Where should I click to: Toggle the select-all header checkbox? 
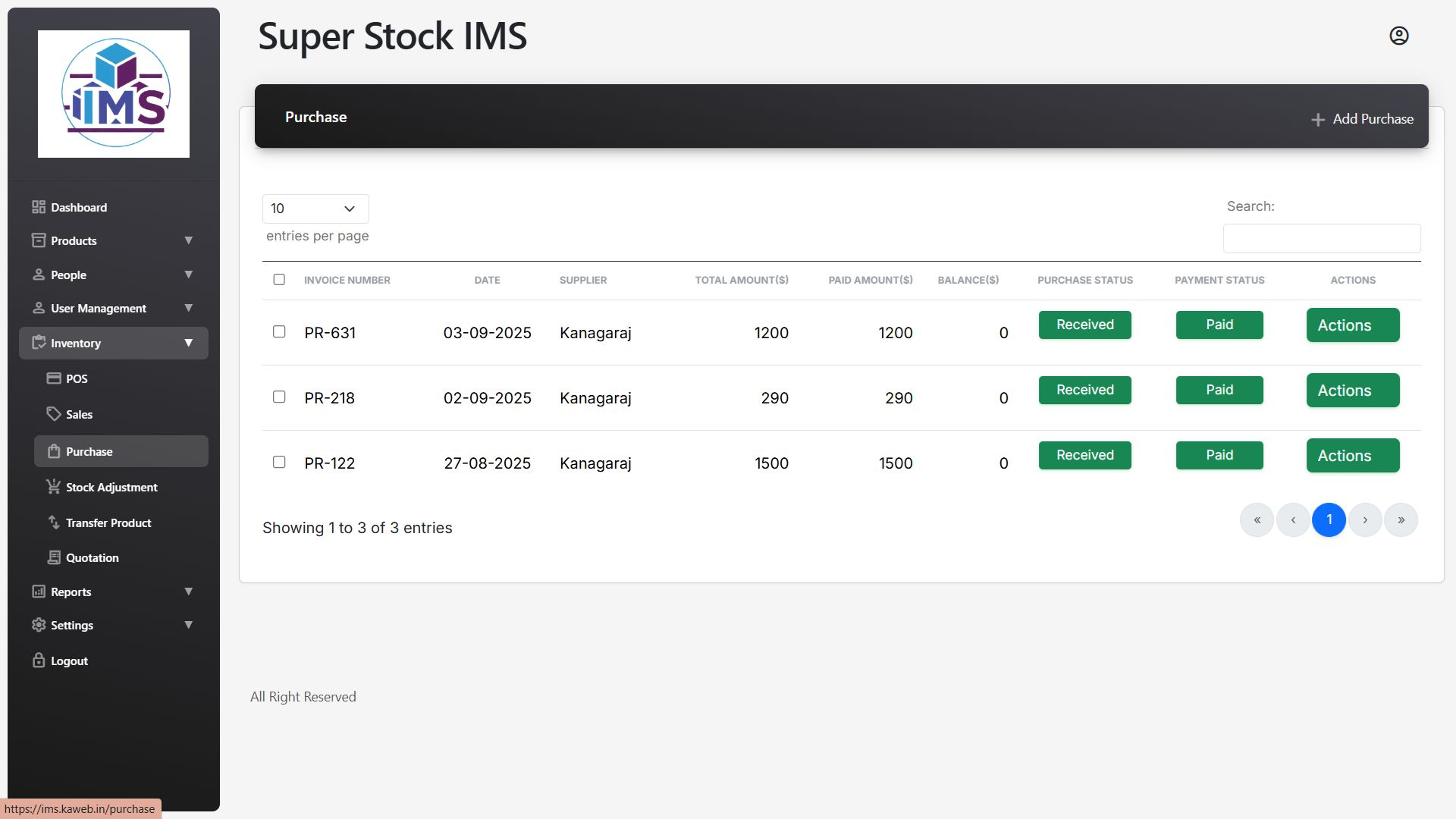pos(279,280)
